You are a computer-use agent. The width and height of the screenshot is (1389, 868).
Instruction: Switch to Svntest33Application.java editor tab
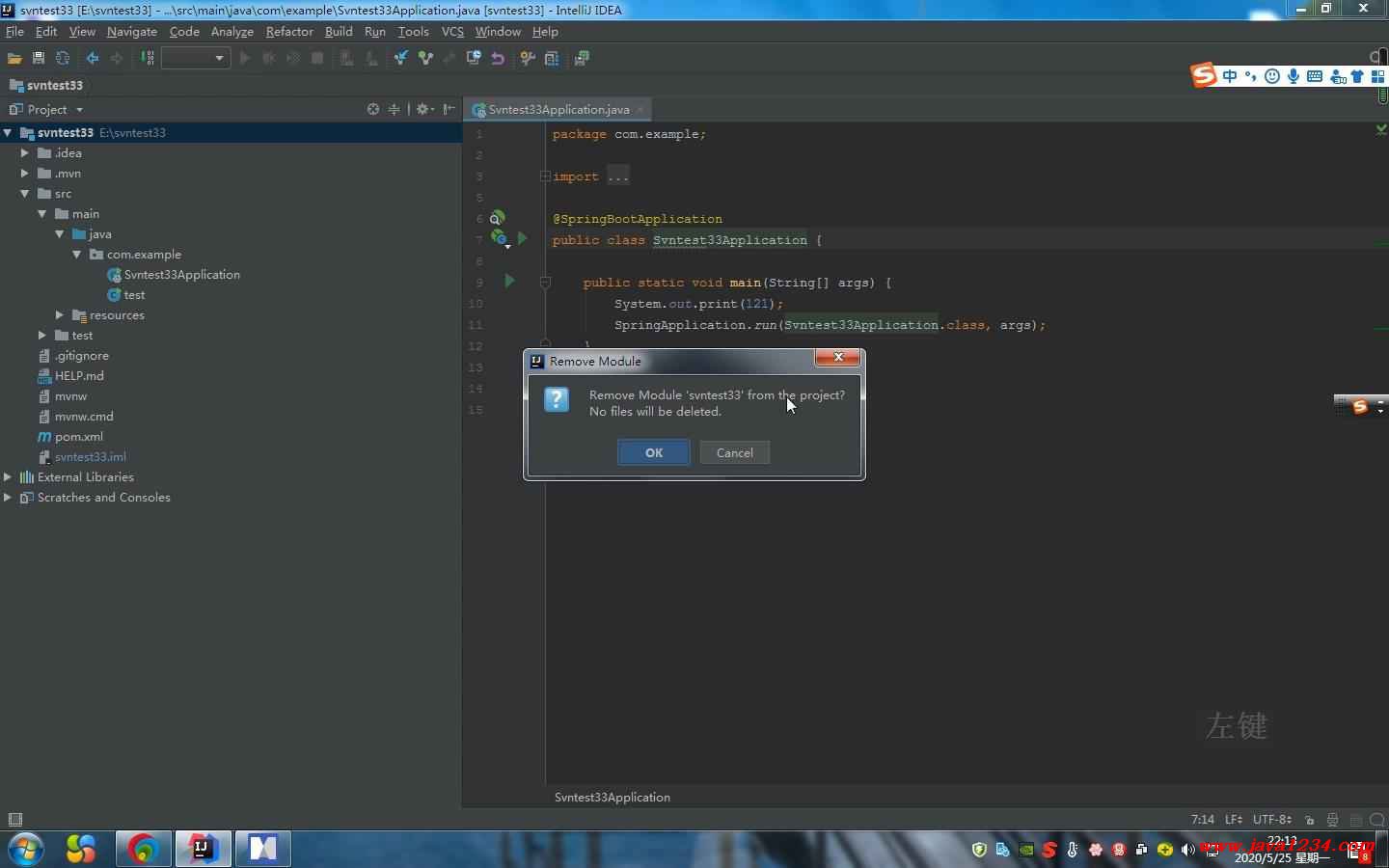[558, 110]
